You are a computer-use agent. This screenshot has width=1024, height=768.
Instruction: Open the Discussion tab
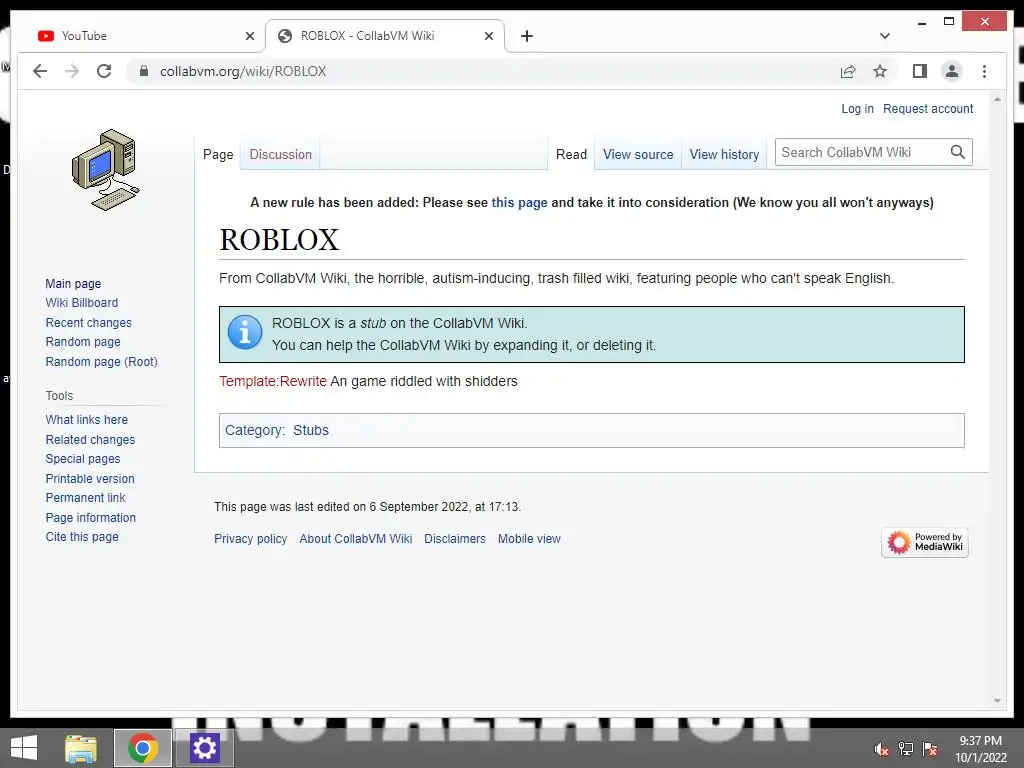tap(280, 155)
